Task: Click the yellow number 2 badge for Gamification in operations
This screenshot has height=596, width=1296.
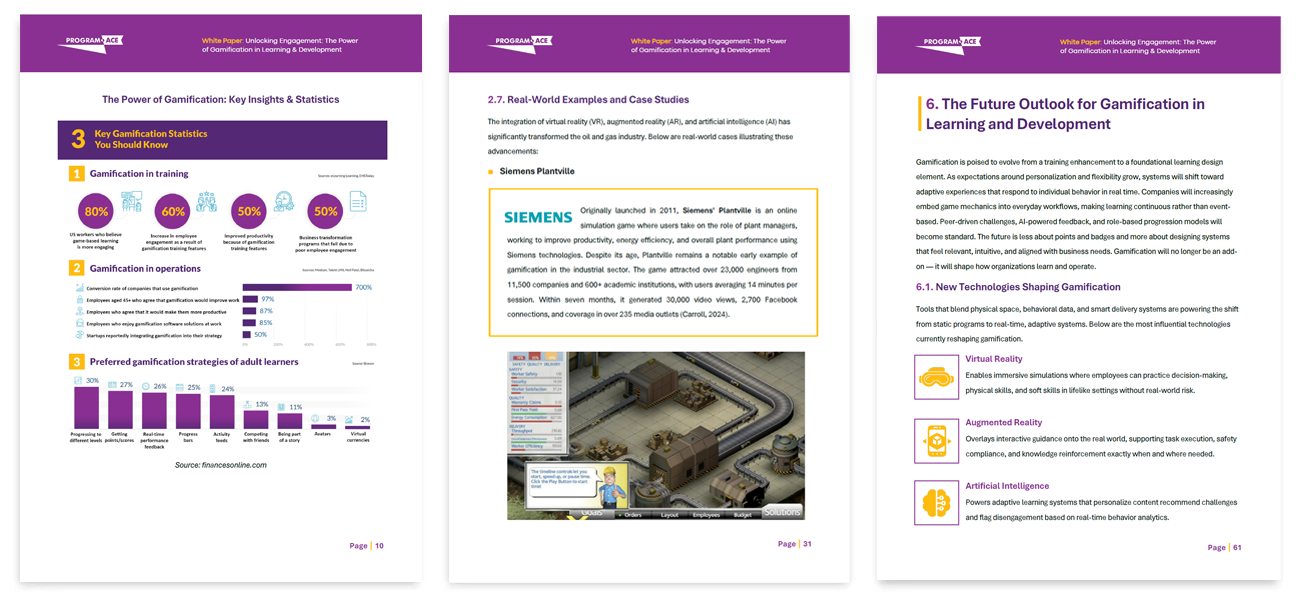Action: pos(76,268)
